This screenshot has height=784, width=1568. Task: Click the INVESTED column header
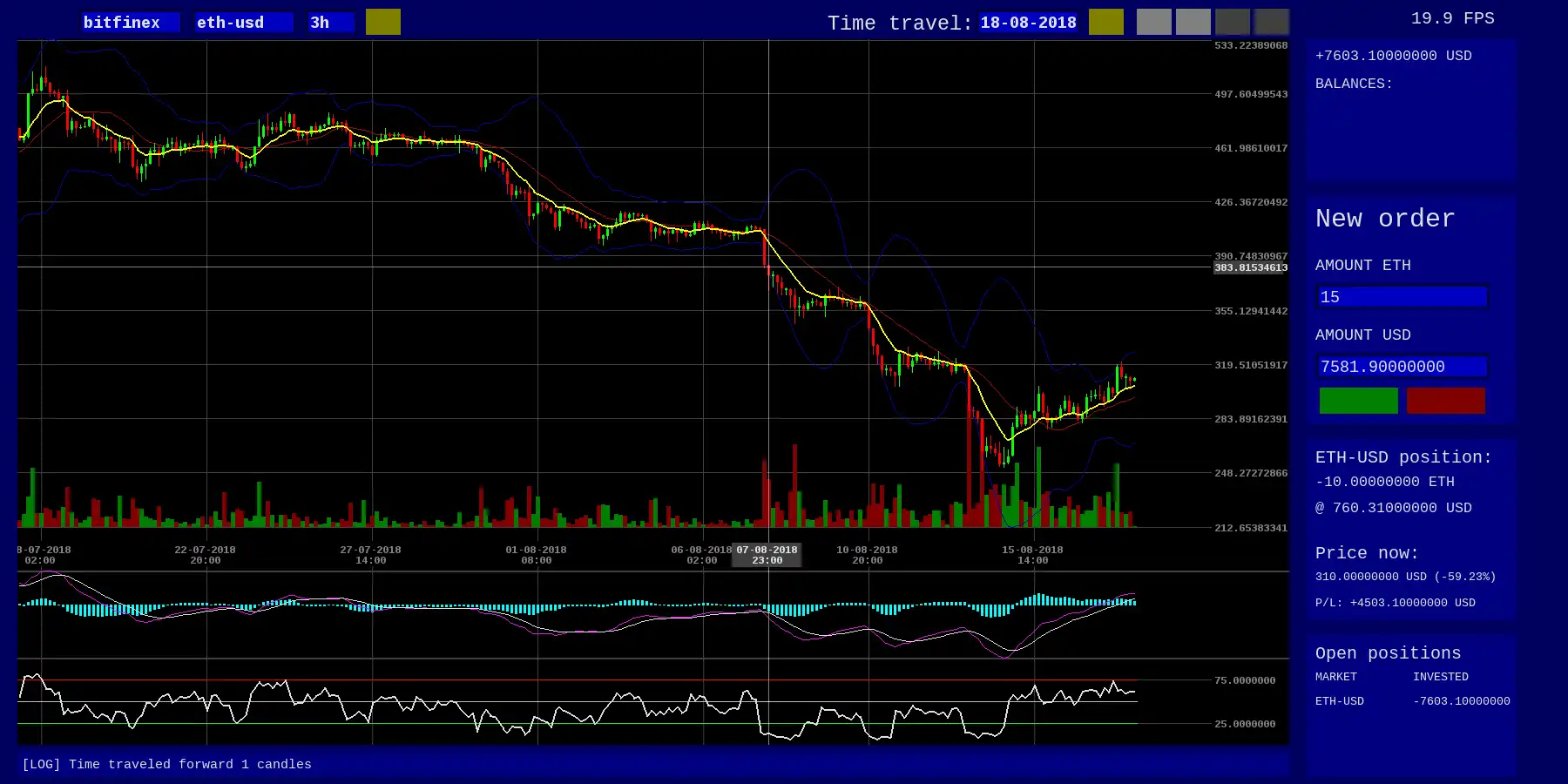(1441, 677)
